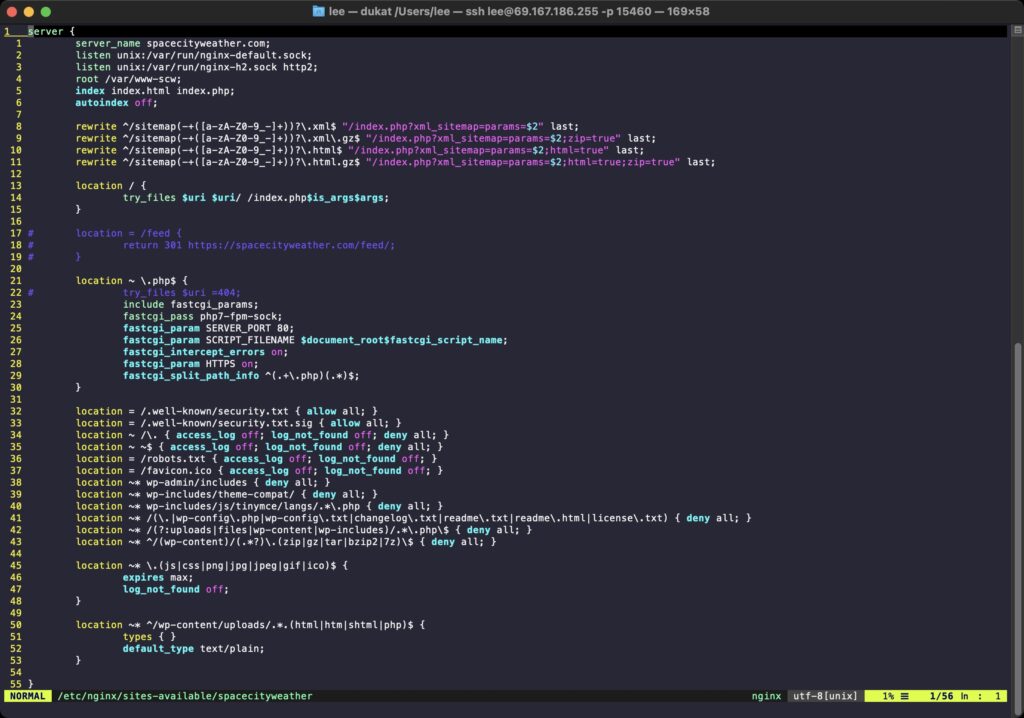Click the 'default_type text/plain' line
1024x718 pixels.
point(193,648)
